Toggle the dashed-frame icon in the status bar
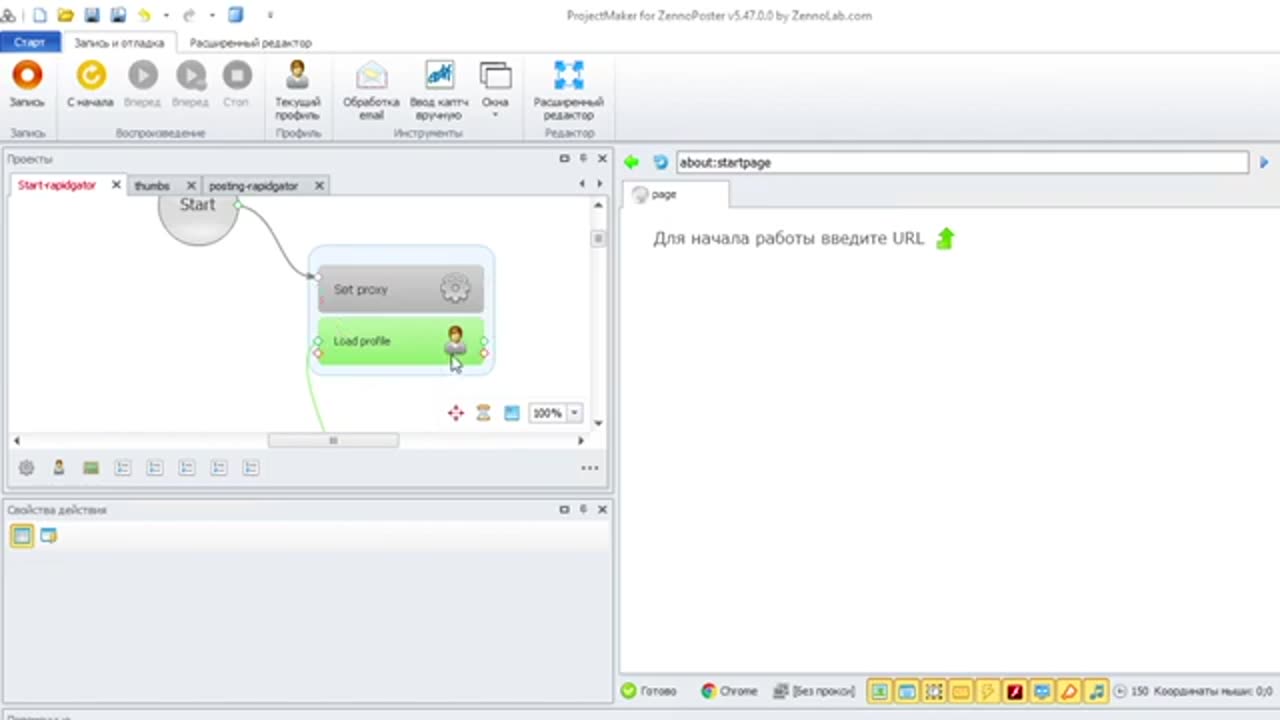This screenshot has height=720, width=1280. click(x=933, y=691)
